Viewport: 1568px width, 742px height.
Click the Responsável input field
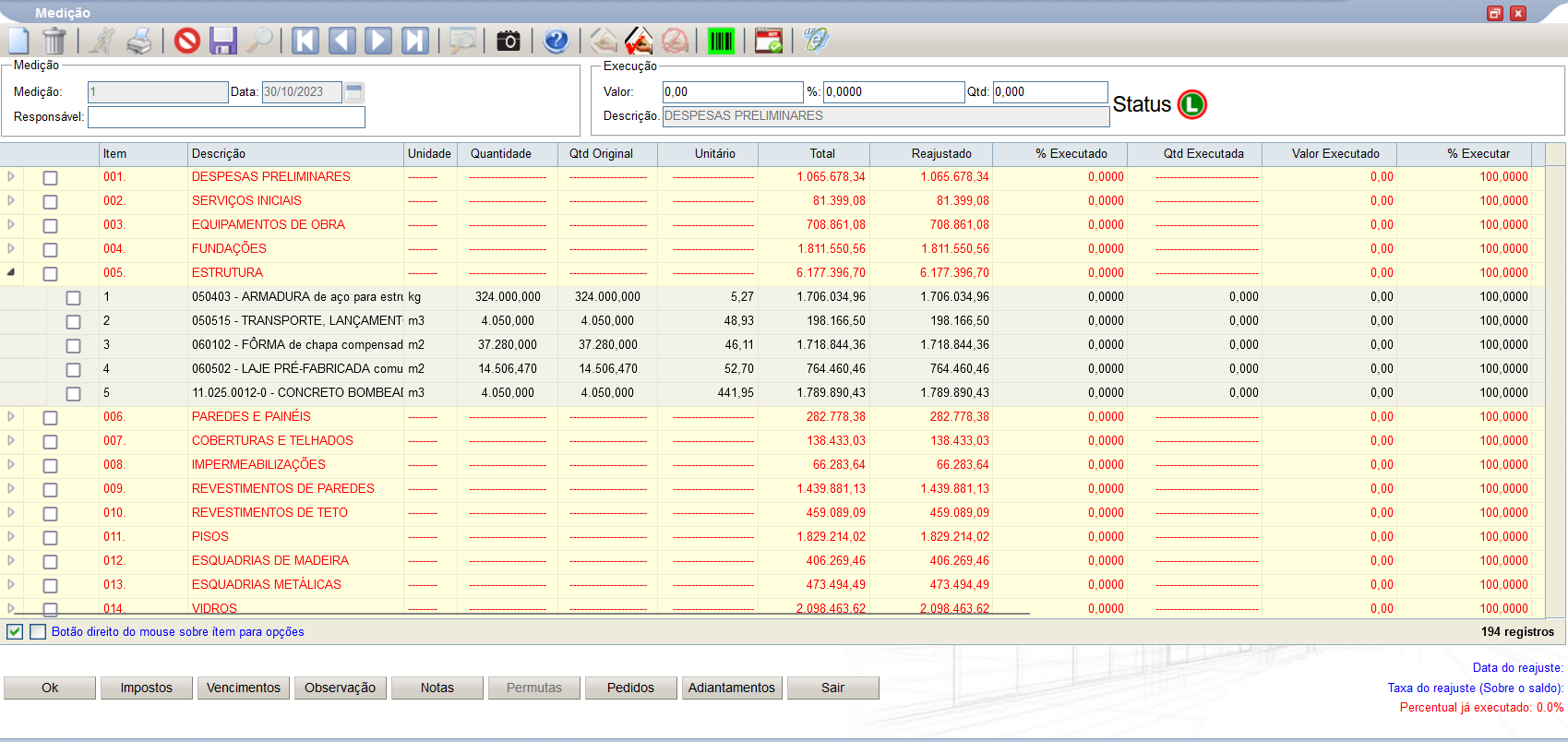pos(226,117)
